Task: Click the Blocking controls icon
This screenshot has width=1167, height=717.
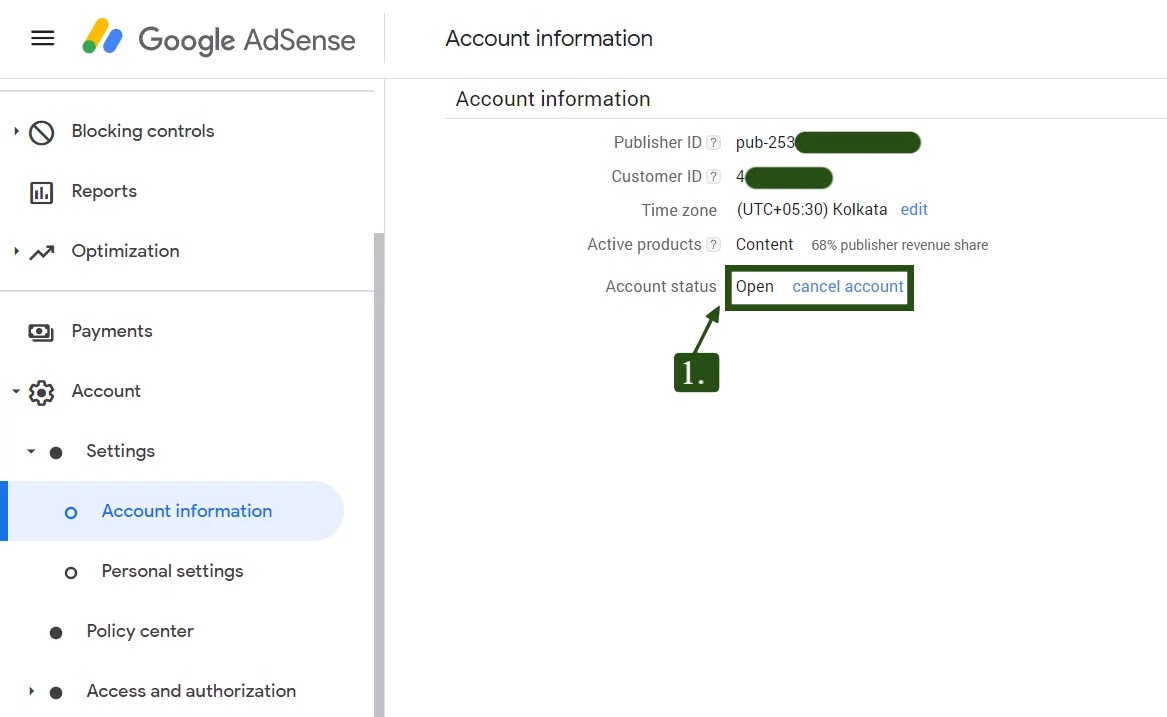Action: click(42, 132)
